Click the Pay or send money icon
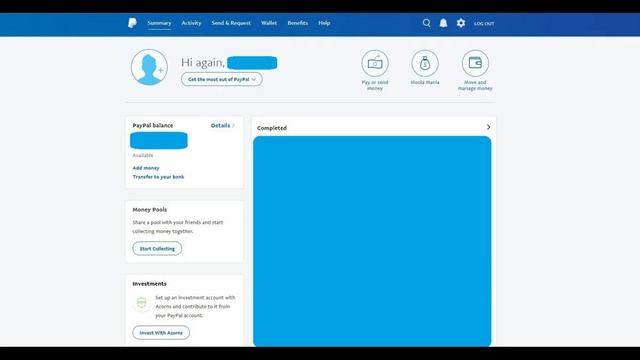This screenshot has width=640, height=360. pyautogui.click(x=375, y=63)
